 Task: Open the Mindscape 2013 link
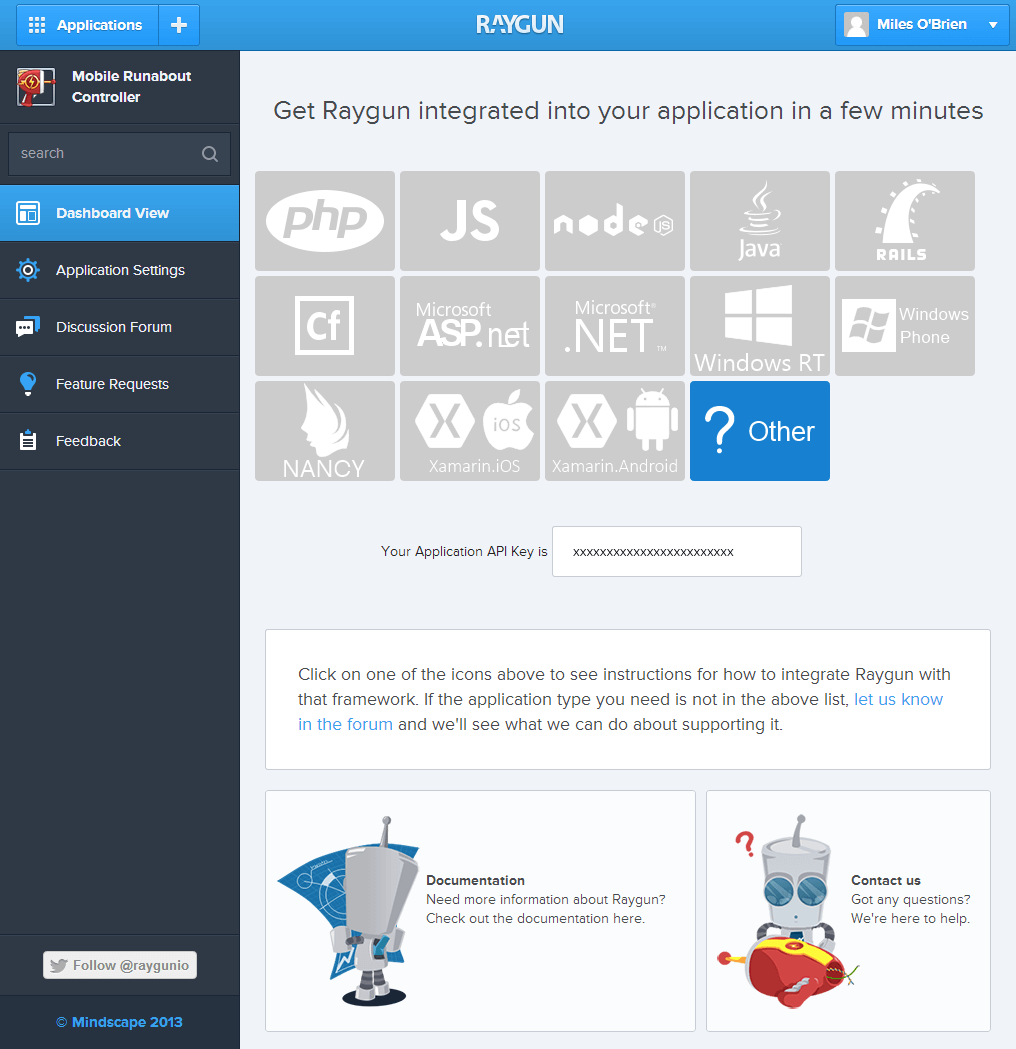pos(119,1022)
